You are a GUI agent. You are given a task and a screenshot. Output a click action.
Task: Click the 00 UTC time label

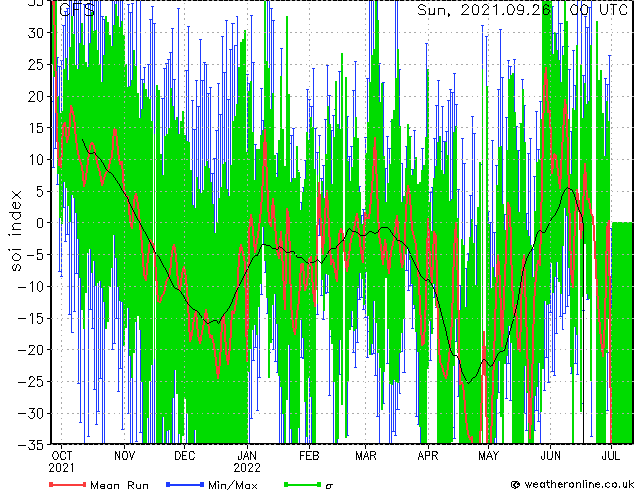pos(599,10)
